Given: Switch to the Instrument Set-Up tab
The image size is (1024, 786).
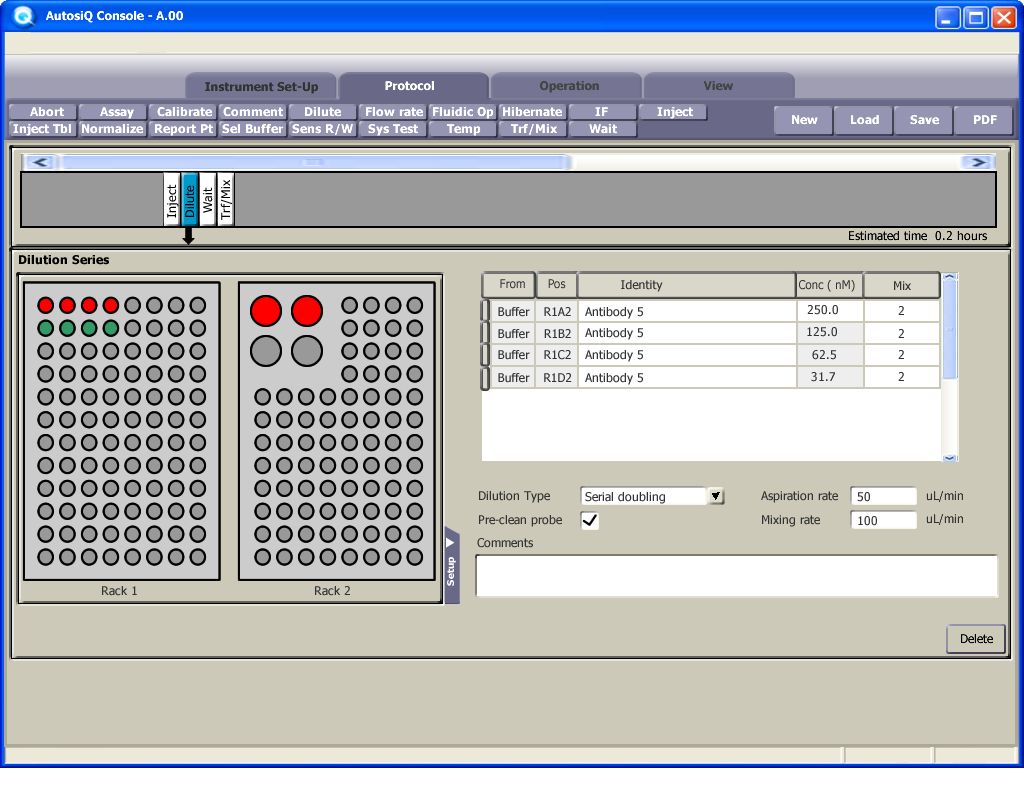Looking at the screenshot, I should tap(261, 86).
